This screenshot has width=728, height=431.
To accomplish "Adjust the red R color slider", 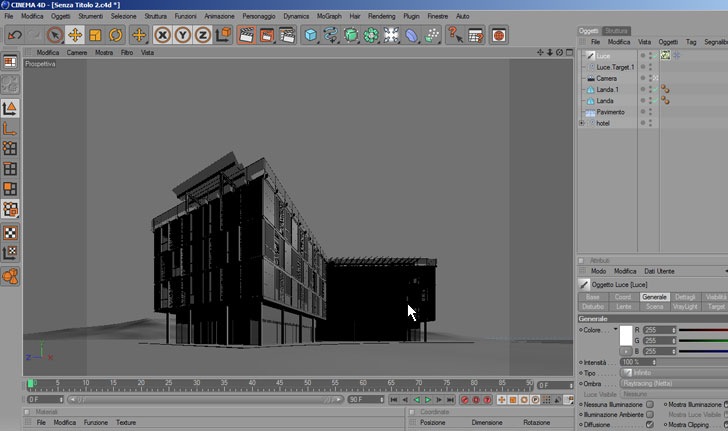I will point(703,330).
